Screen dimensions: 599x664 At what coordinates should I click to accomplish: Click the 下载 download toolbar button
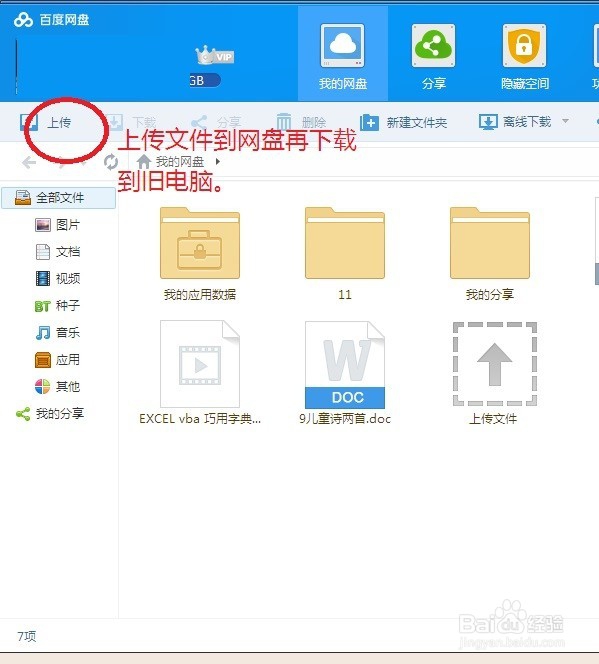coord(132,123)
